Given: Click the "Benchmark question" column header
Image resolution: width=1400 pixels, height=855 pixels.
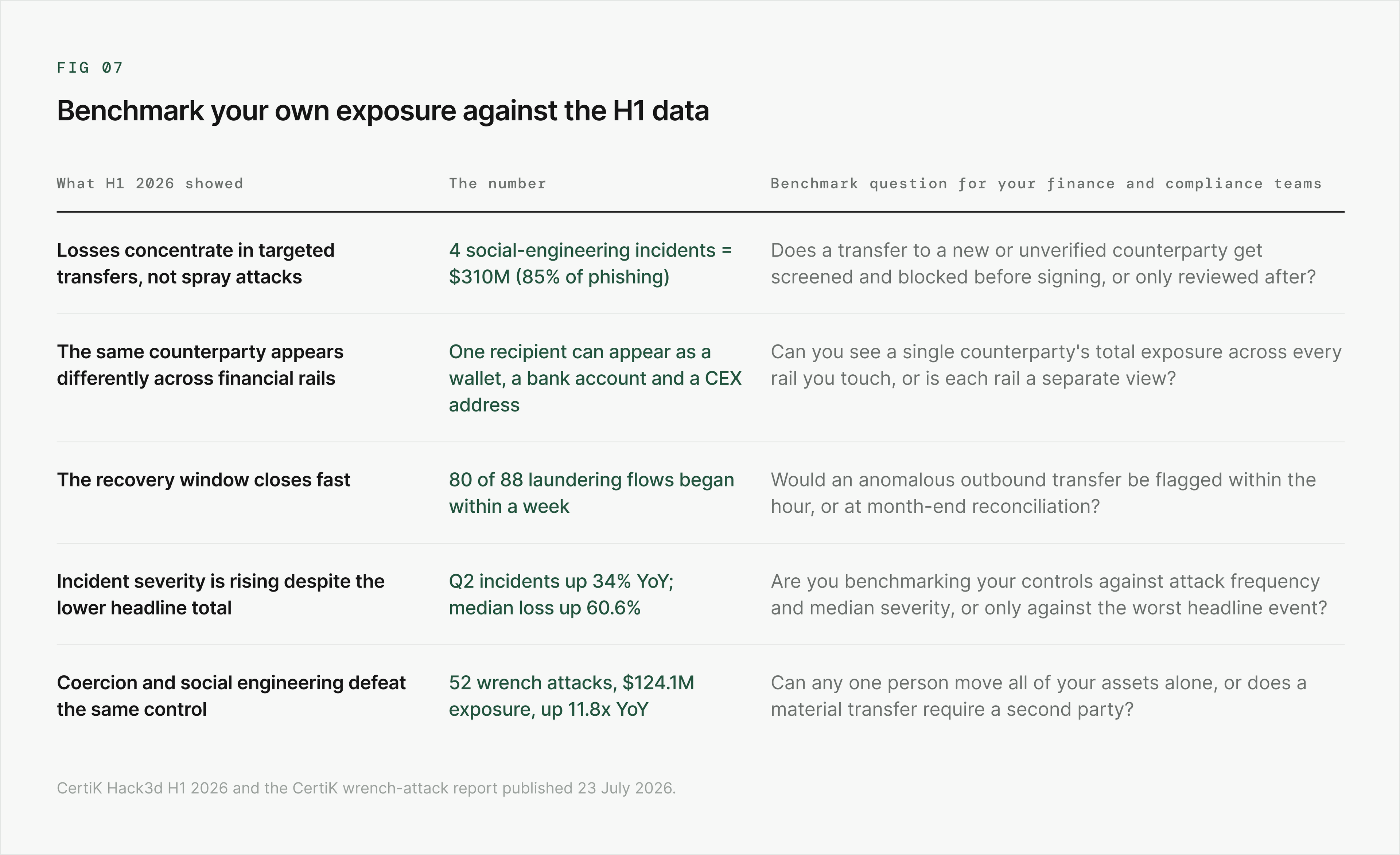Looking at the screenshot, I should pyautogui.click(x=1046, y=183).
